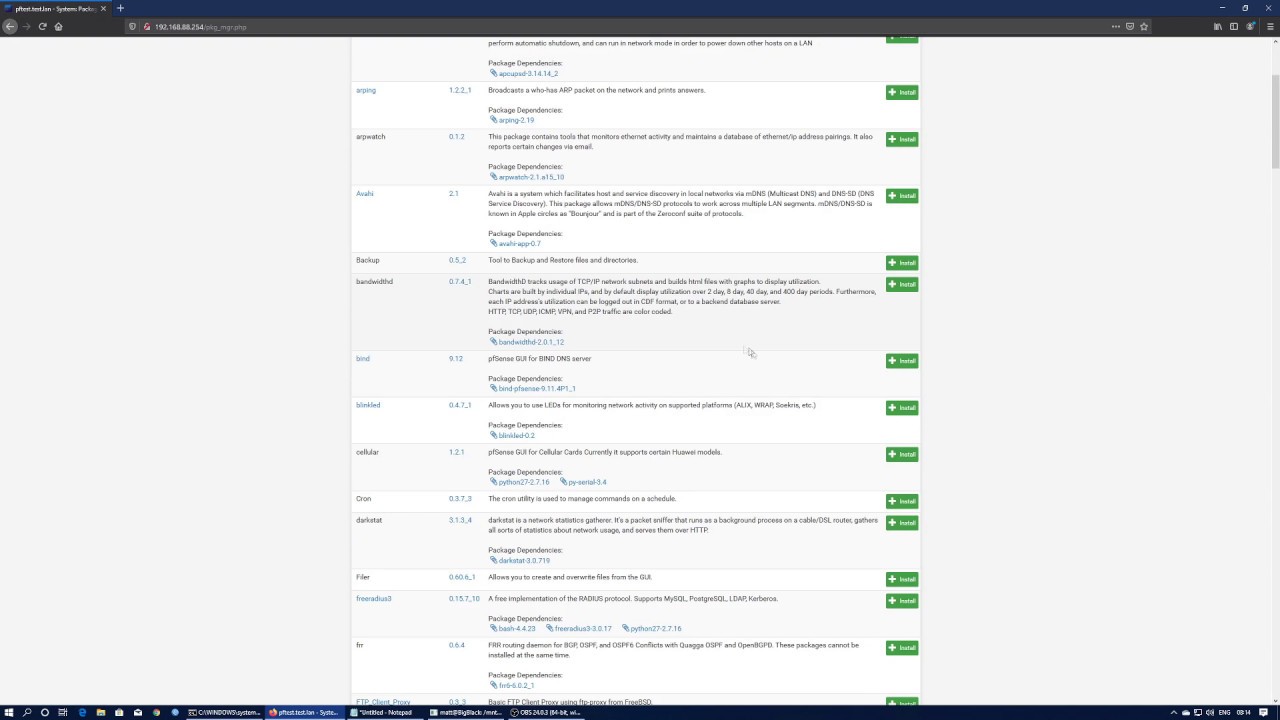Screen dimensions: 1280x720
Task: Open avahi-app-0.7 dependency link
Action: (515, 243)
